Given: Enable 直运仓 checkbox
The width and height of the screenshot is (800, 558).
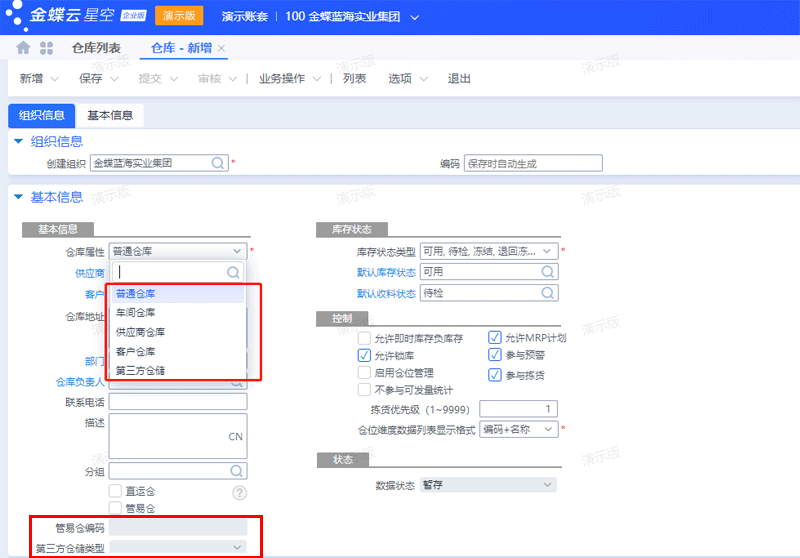Looking at the screenshot, I should 115,491.
